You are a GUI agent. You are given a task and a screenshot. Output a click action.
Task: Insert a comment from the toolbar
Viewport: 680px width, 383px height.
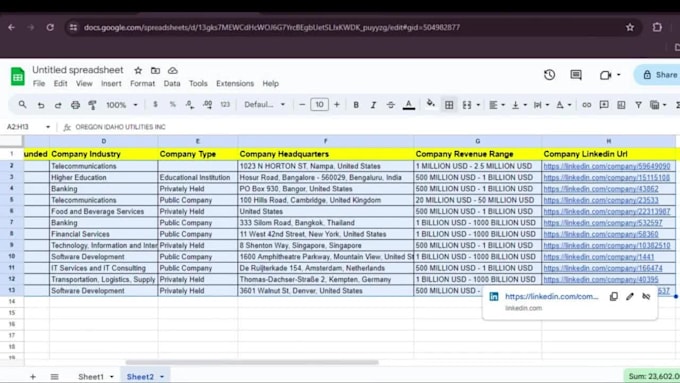pos(604,105)
